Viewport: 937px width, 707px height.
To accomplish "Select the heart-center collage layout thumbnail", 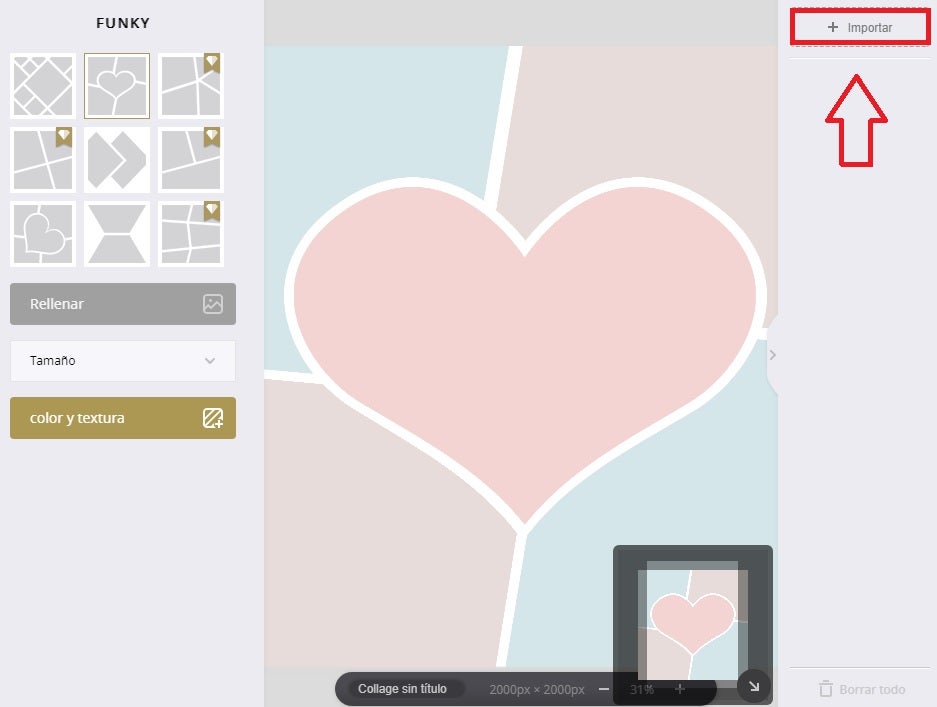I will [x=117, y=86].
